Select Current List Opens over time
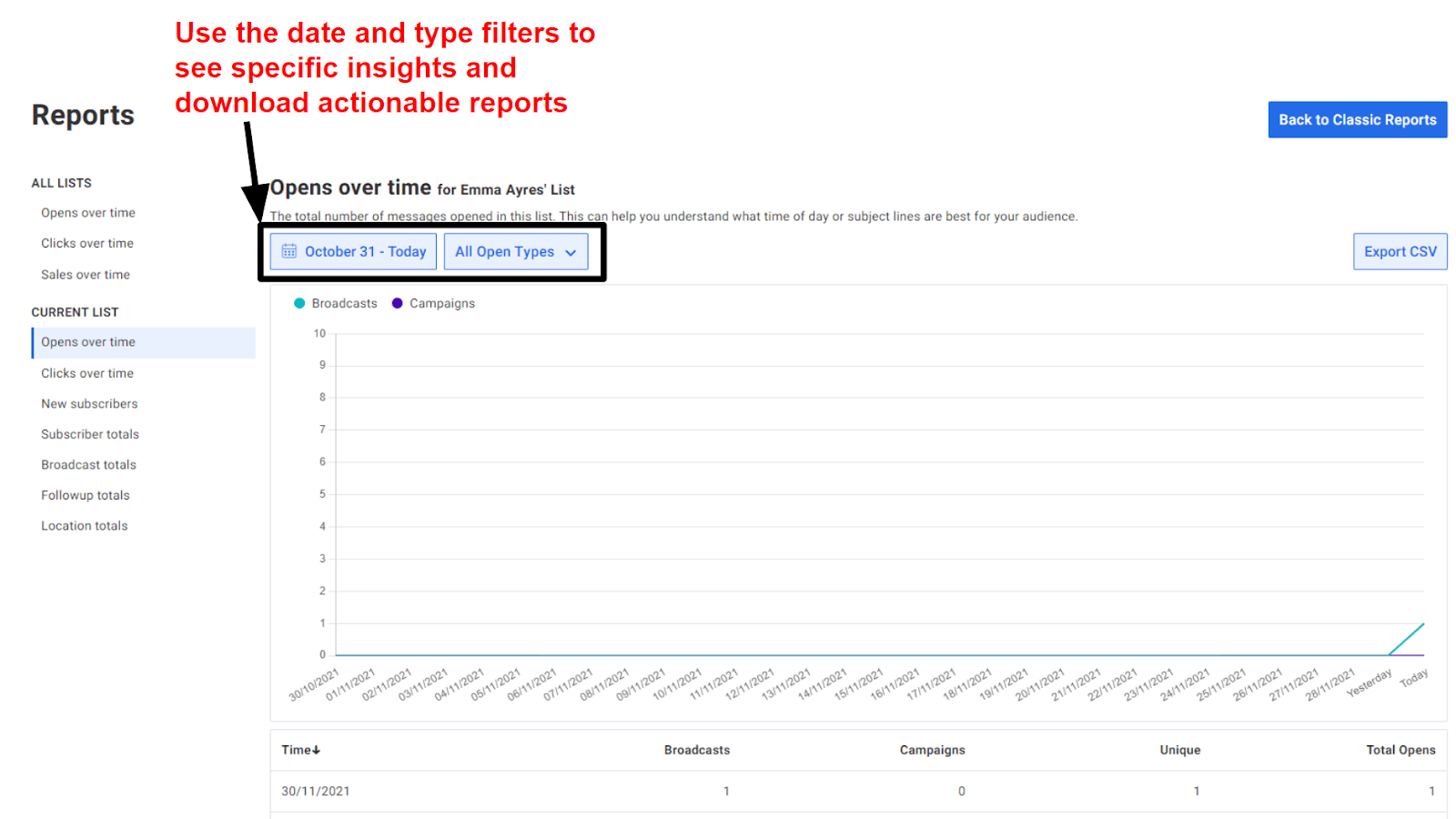The image size is (1456, 819). click(x=144, y=342)
